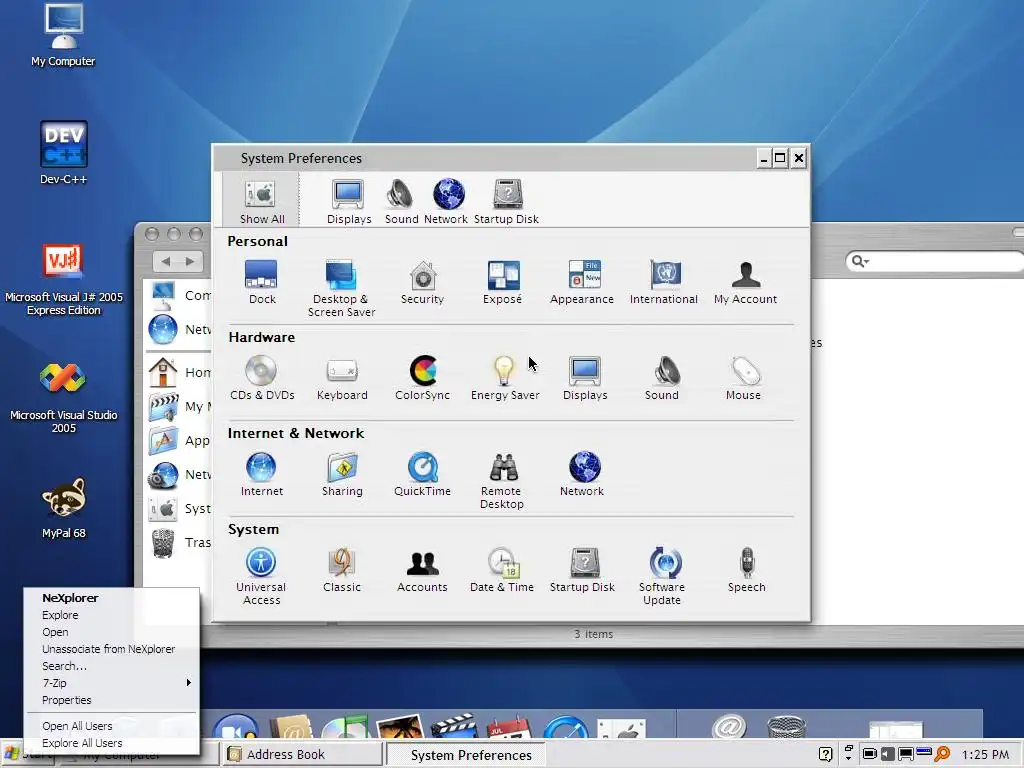Screen dimensions: 1024x768
Task: Open Displays in the Hardware section
Action: click(585, 377)
